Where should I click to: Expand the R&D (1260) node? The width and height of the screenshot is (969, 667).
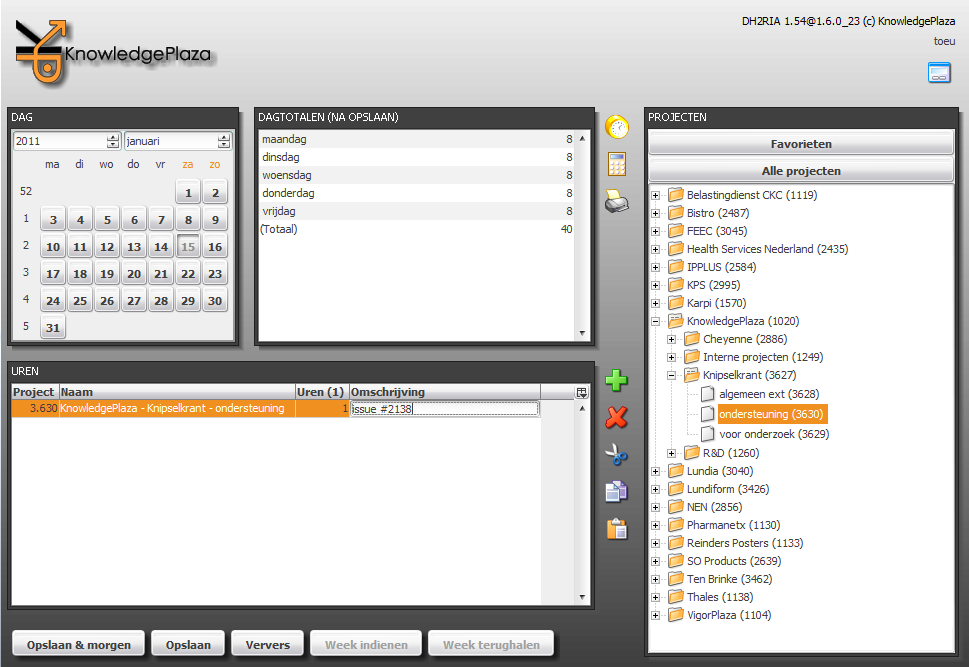click(672, 453)
